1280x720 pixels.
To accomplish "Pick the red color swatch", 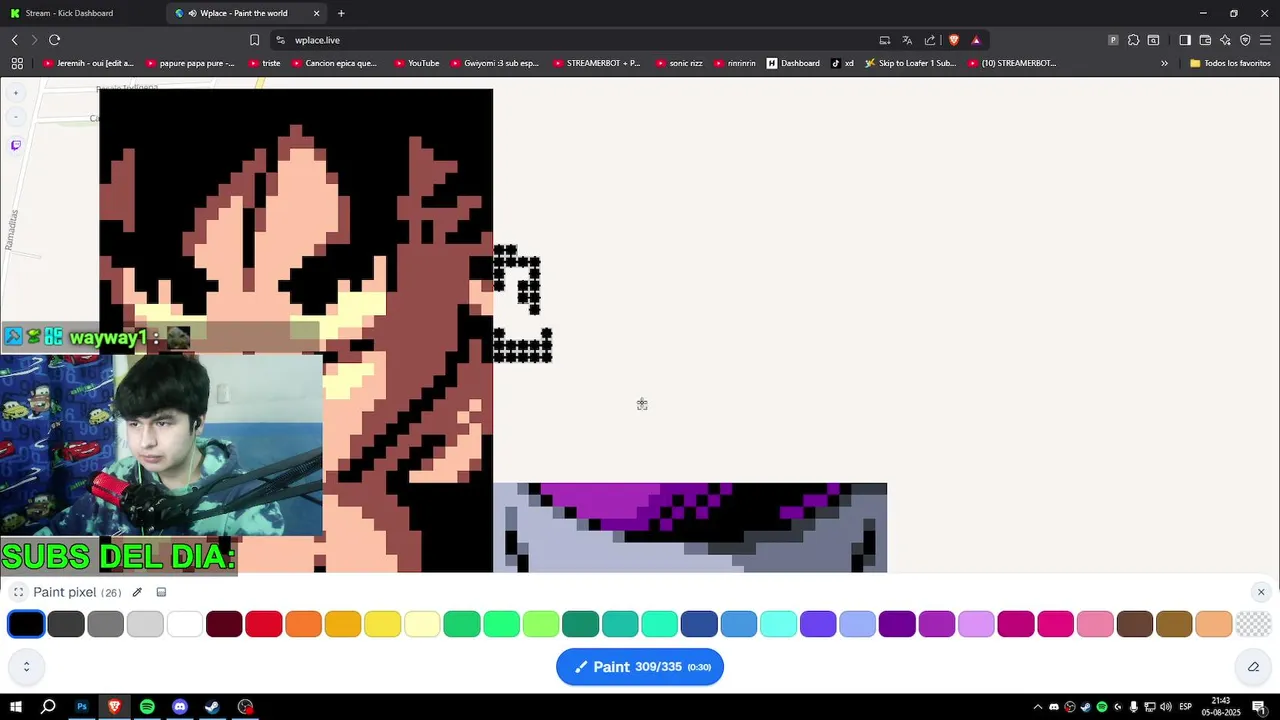I will tap(264, 624).
